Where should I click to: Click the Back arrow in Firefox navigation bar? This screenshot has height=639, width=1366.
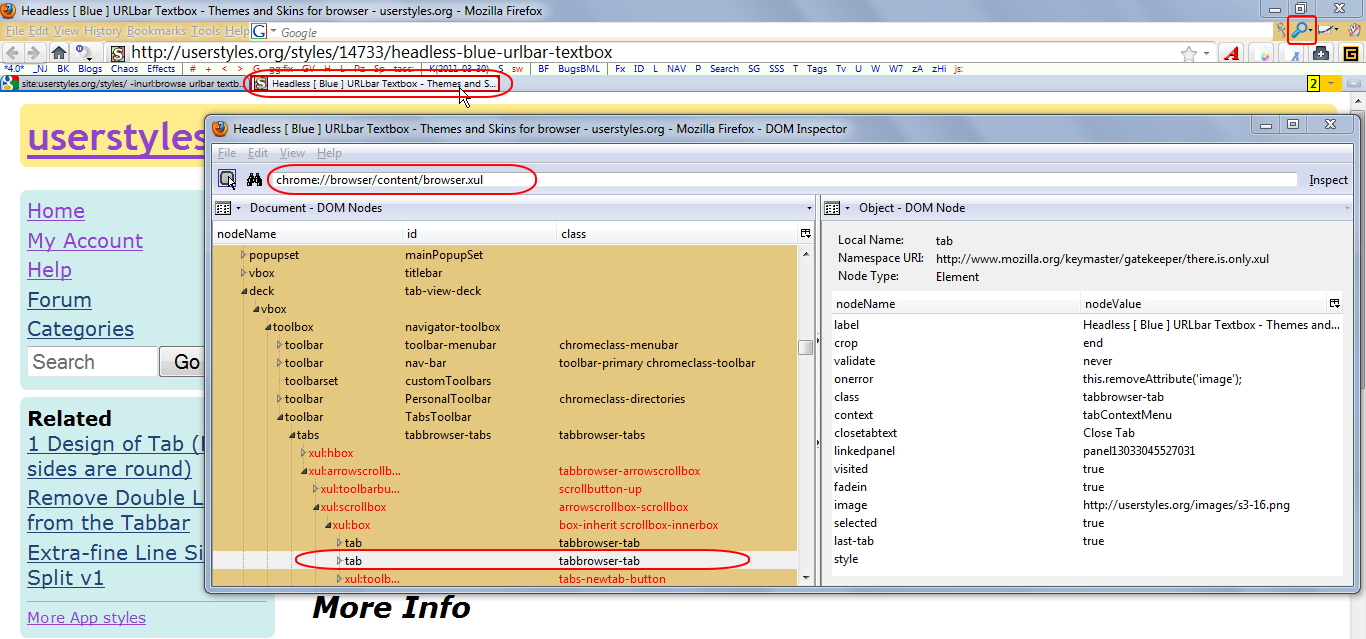13,52
